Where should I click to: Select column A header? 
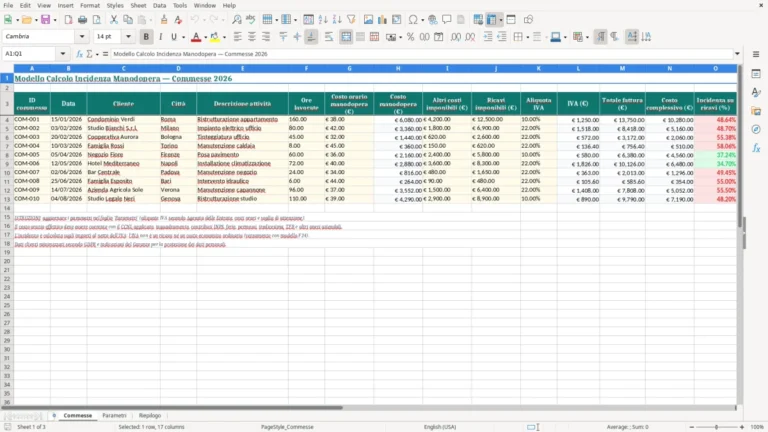32,69
